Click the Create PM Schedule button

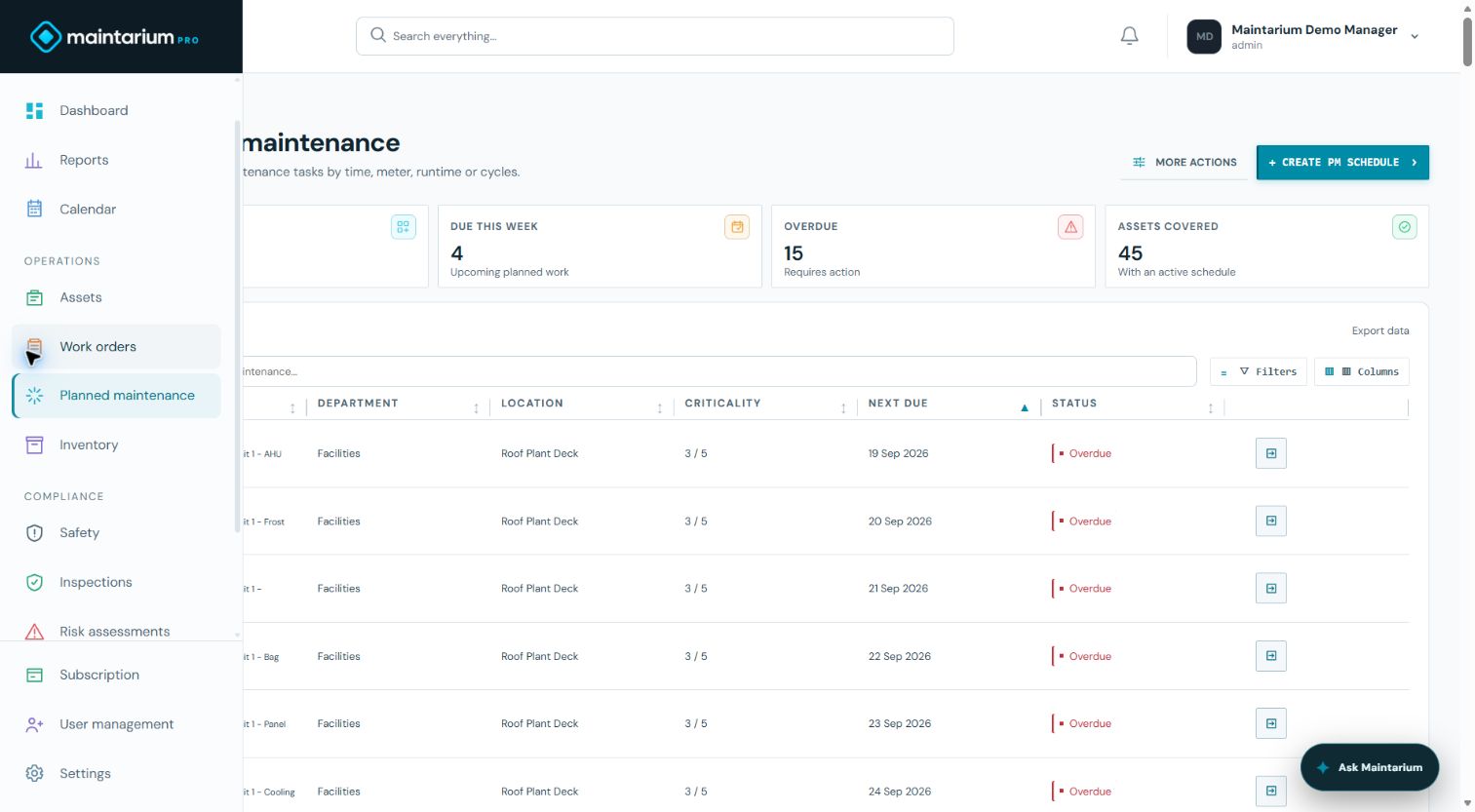click(1342, 163)
